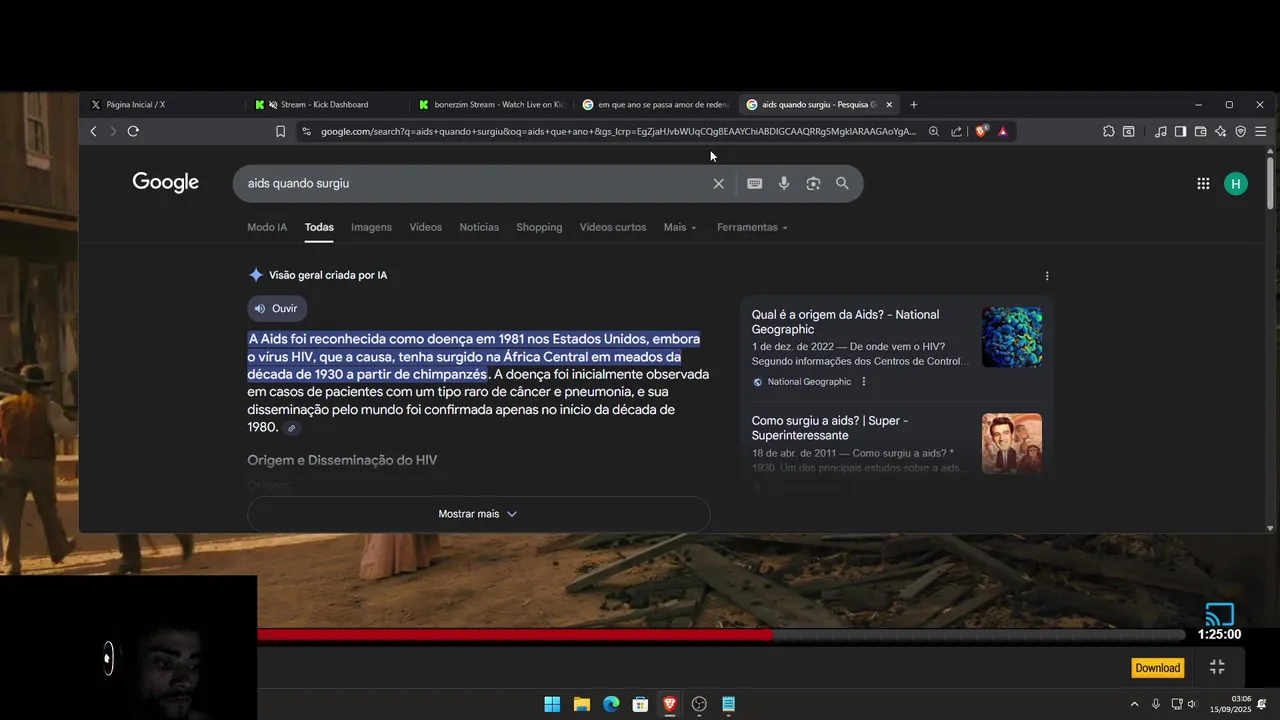
Task: Submit the search with the magnifier button
Action: click(842, 183)
